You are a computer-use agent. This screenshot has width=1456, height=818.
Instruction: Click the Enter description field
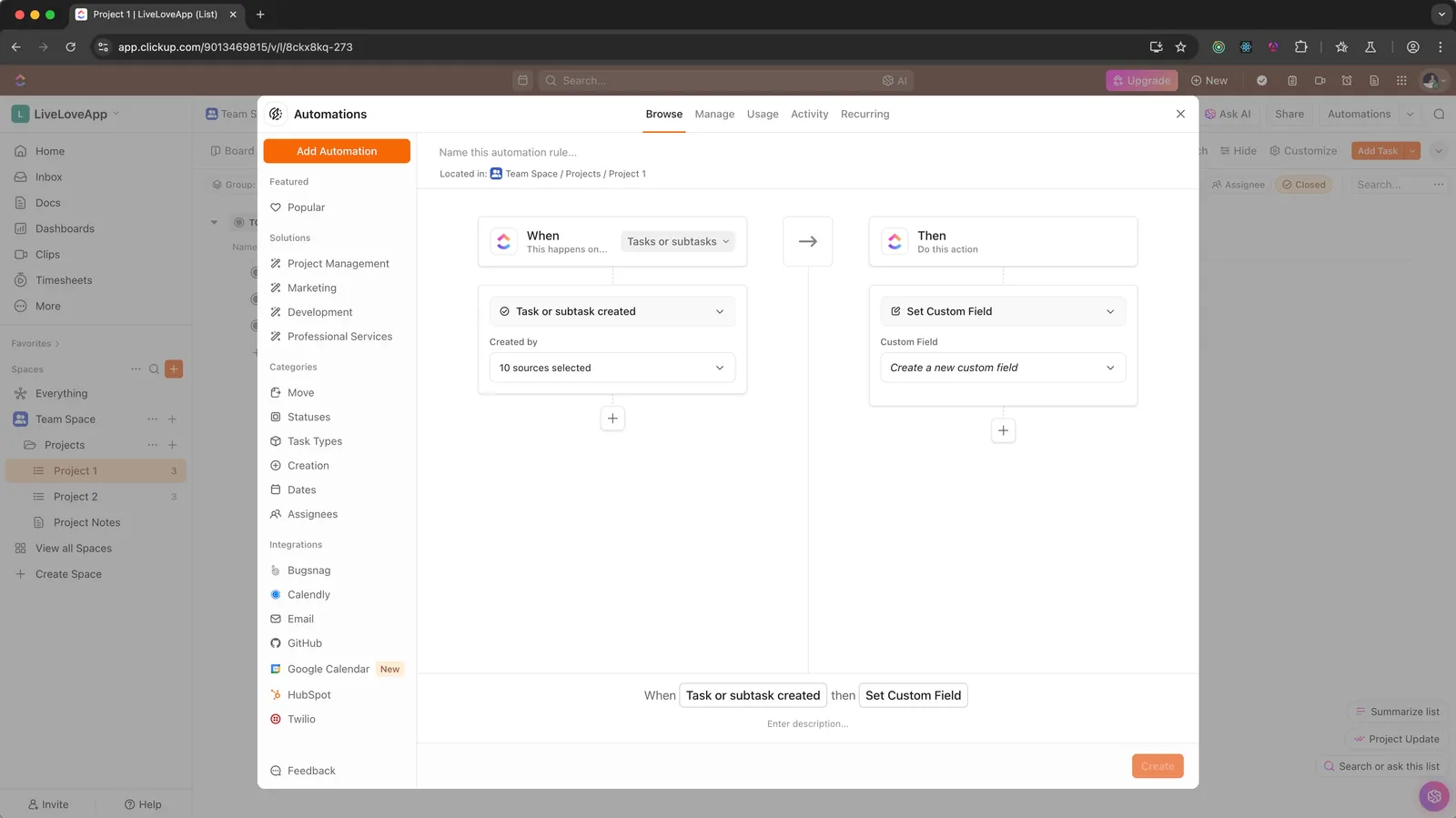coord(808,724)
